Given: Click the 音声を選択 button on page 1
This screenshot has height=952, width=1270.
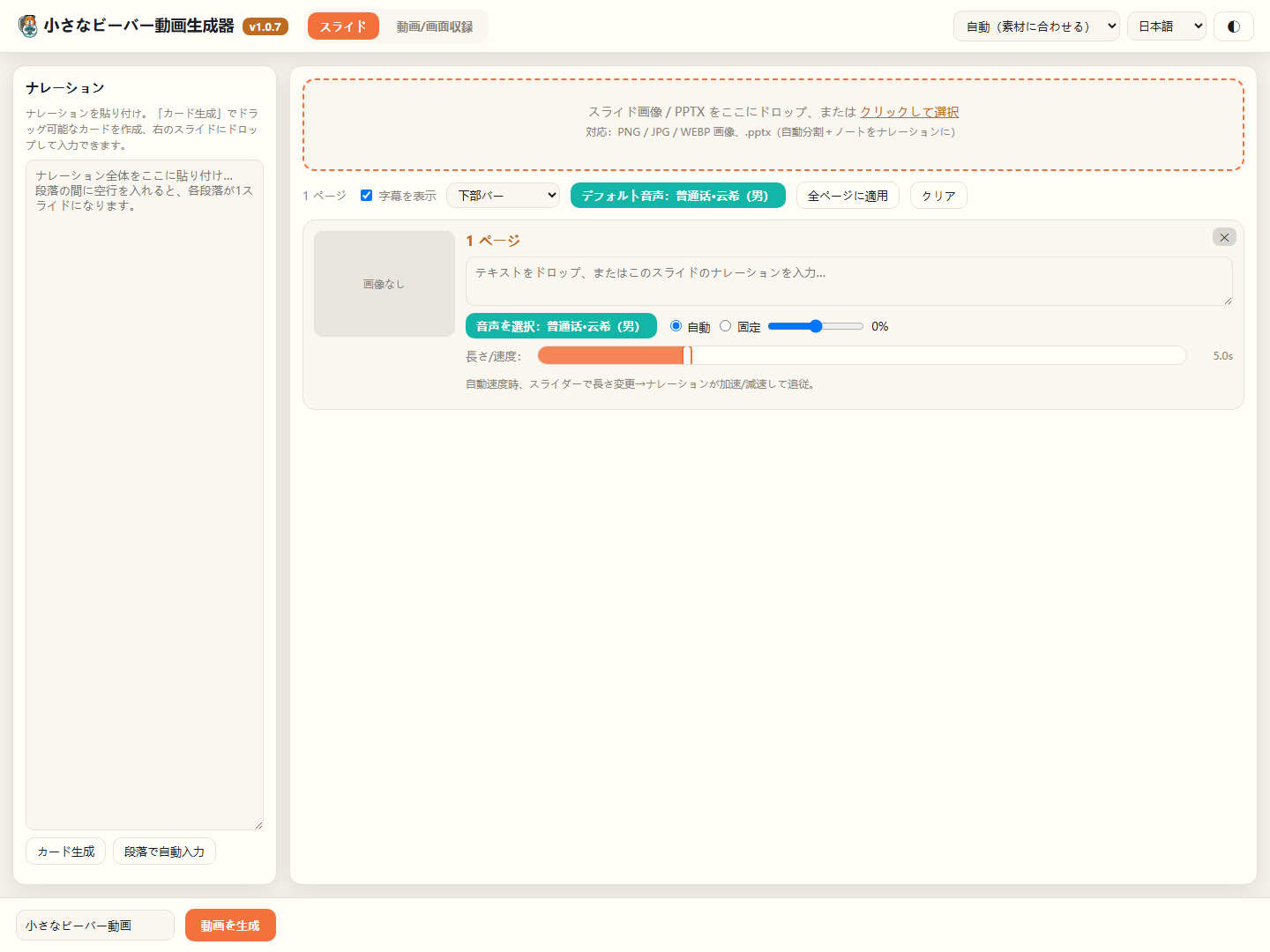Looking at the screenshot, I should [x=561, y=326].
